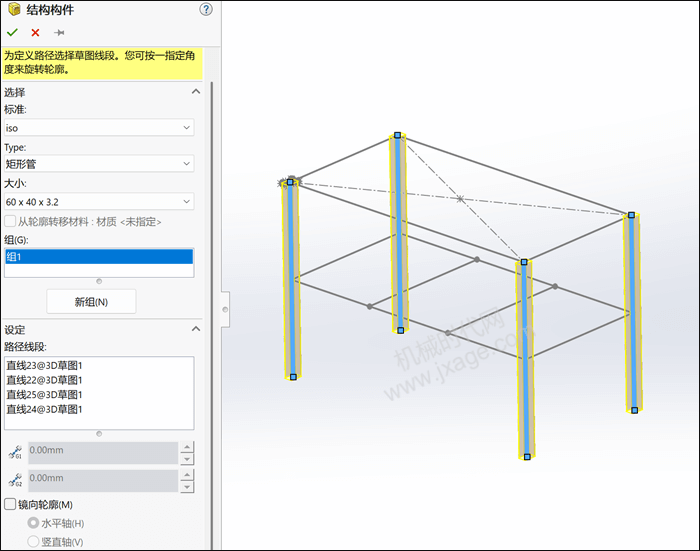Click the diagonal construction lines intersection point

pyautogui.click(x=460, y=199)
